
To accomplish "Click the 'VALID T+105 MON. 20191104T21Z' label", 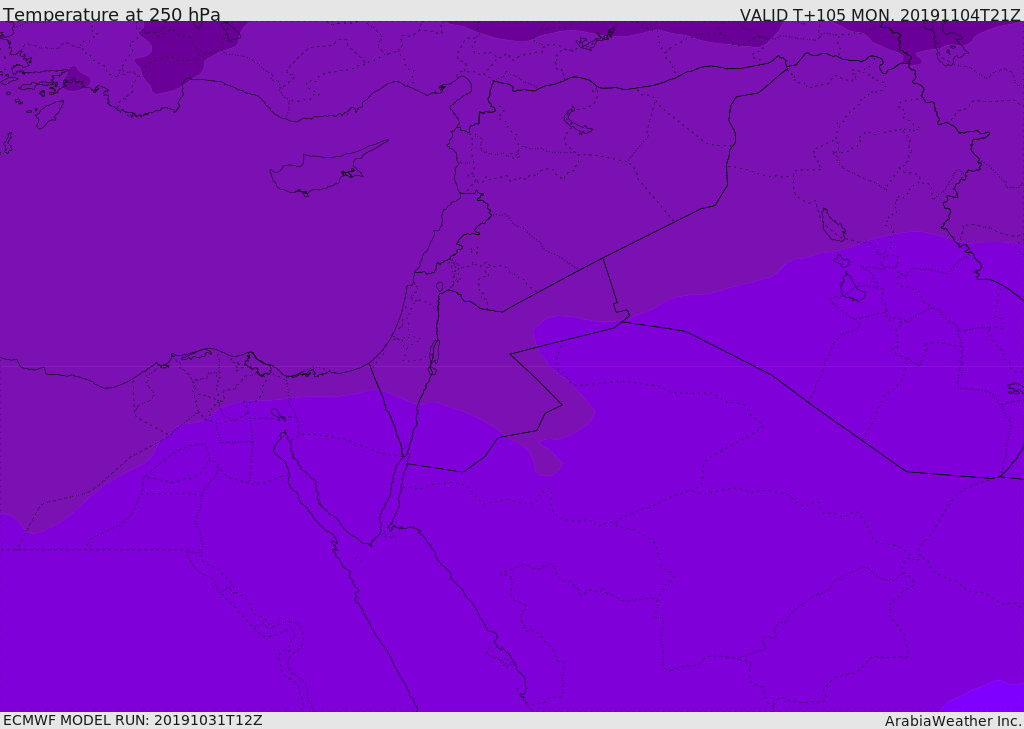I will [880, 15].
